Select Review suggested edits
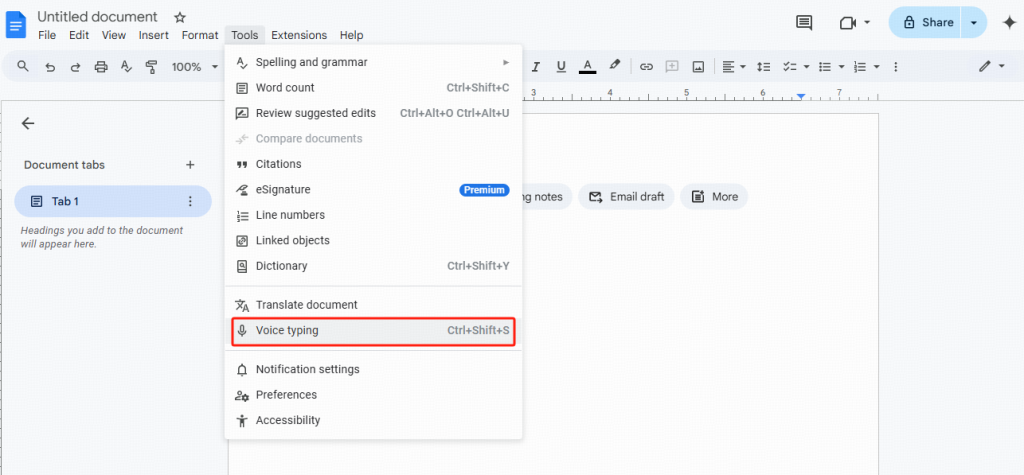The image size is (1024, 475). click(x=374, y=113)
